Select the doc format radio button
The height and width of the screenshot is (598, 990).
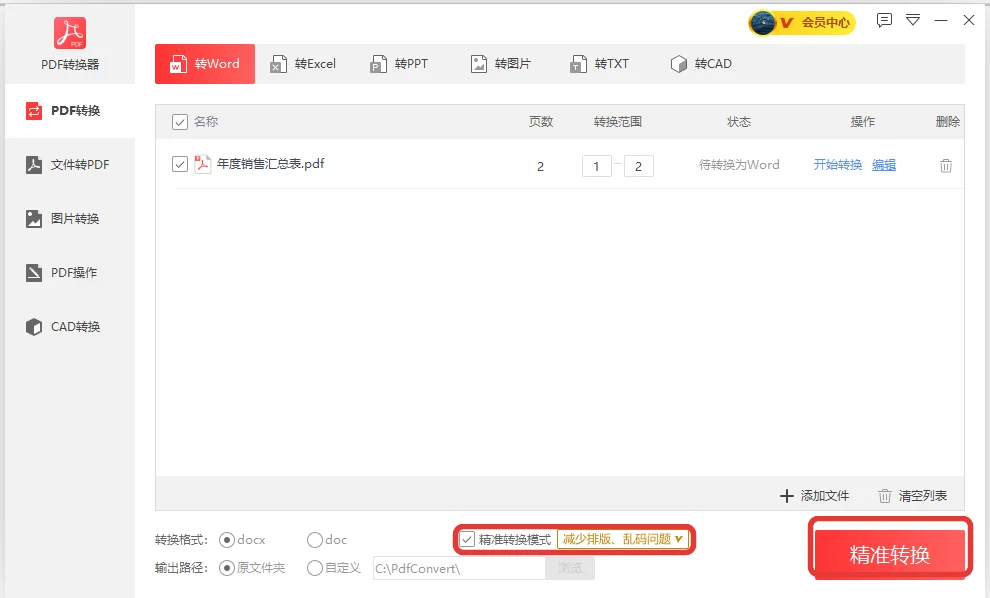[314, 540]
